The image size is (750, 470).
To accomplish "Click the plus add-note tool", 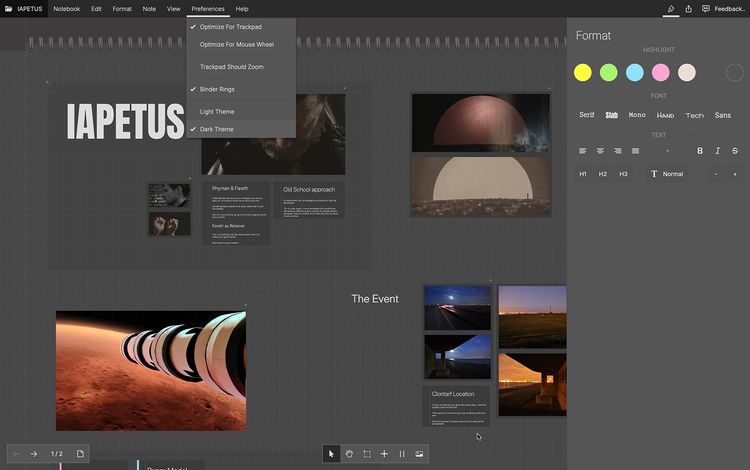I will [x=384, y=454].
